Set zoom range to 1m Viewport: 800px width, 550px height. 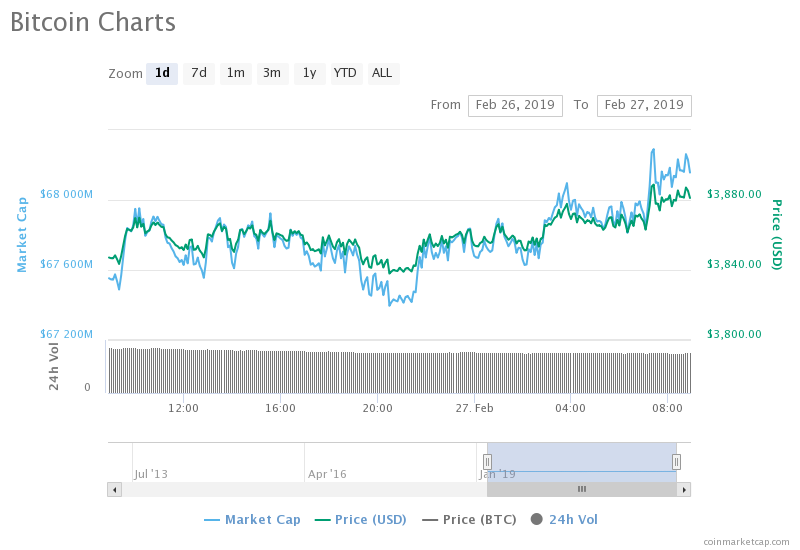point(236,73)
